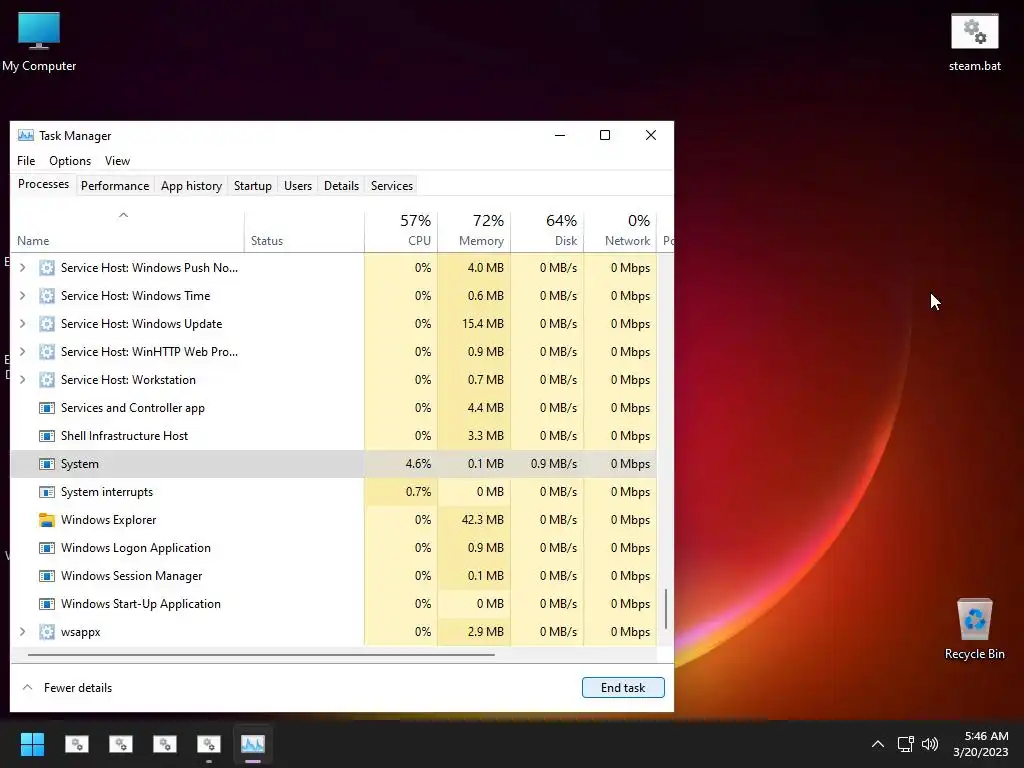Select the Windows Session Manager name
Viewport: 1024px width, 768px height.
(131, 576)
